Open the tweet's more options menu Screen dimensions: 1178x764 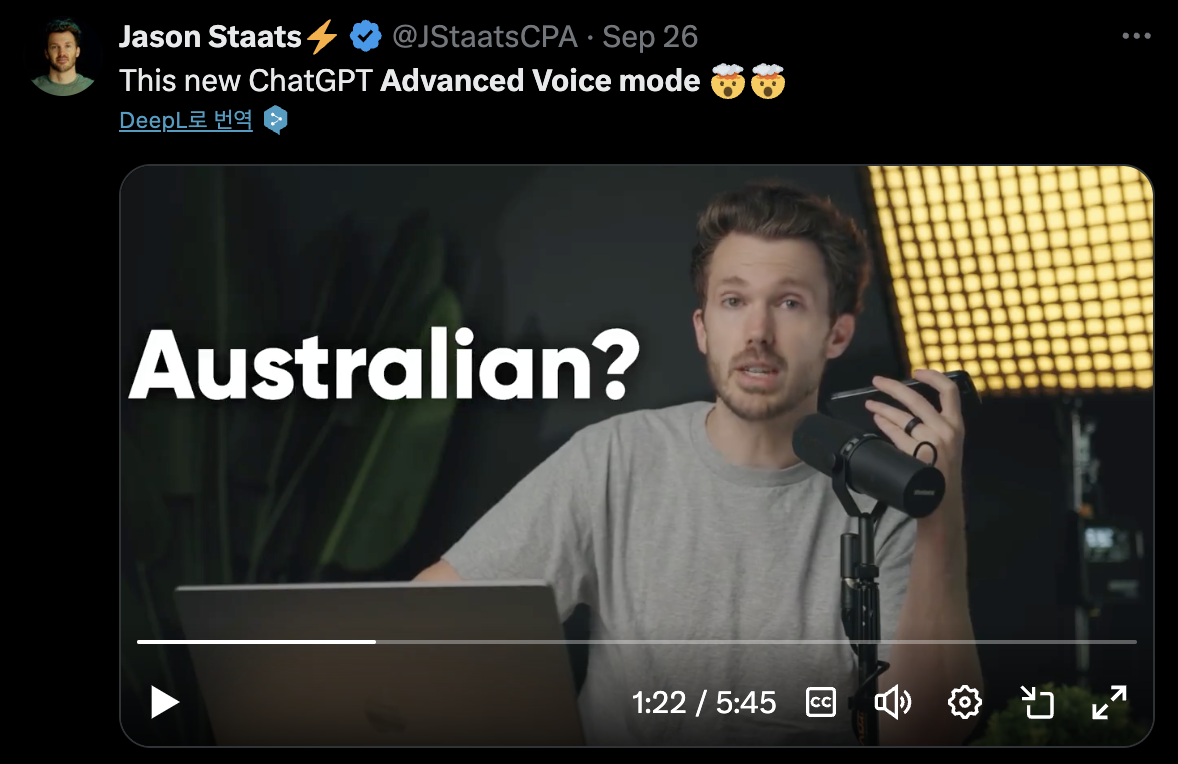click(1136, 35)
